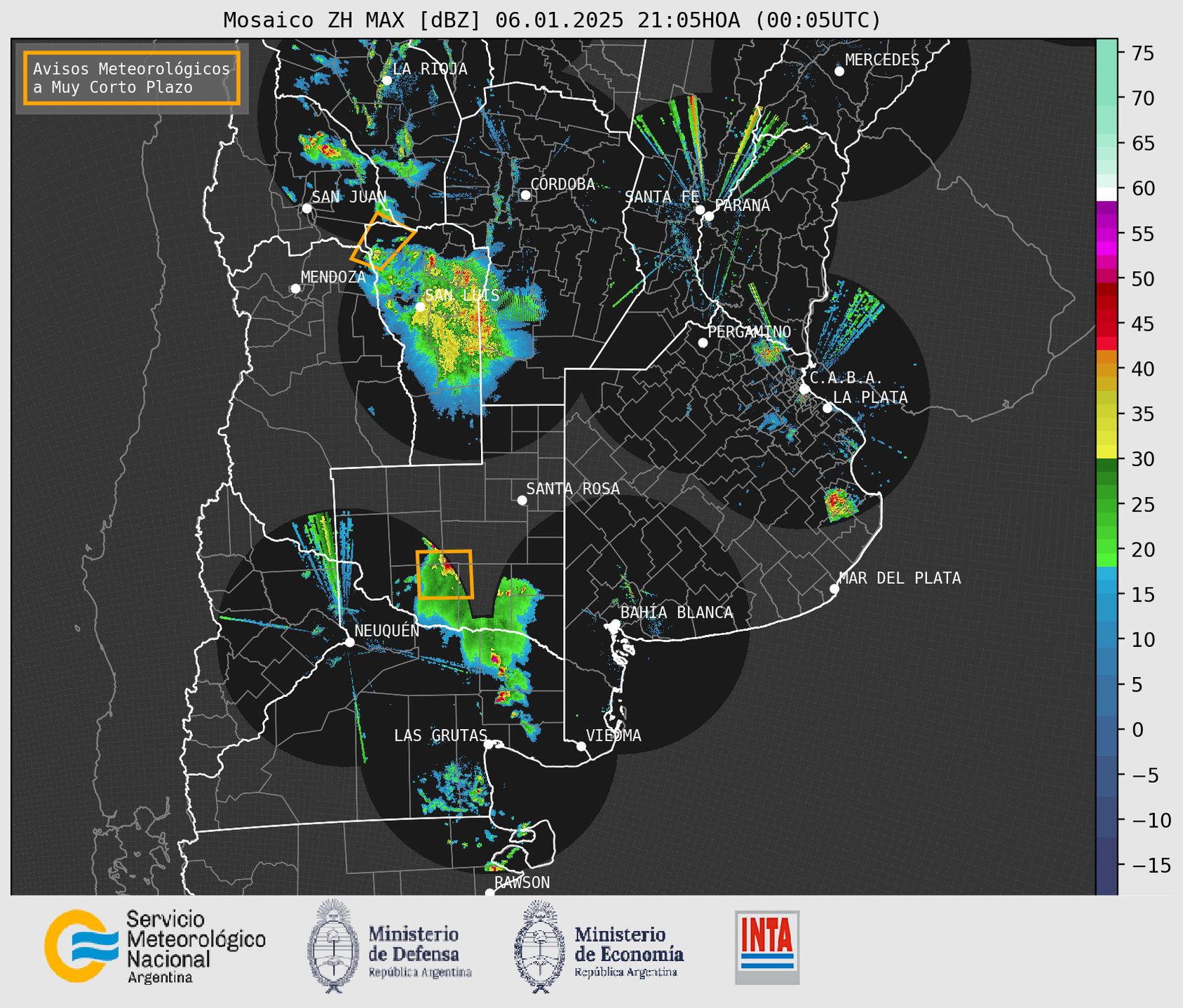
Task: Click the La Rioja city marker
Action: (386, 81)
